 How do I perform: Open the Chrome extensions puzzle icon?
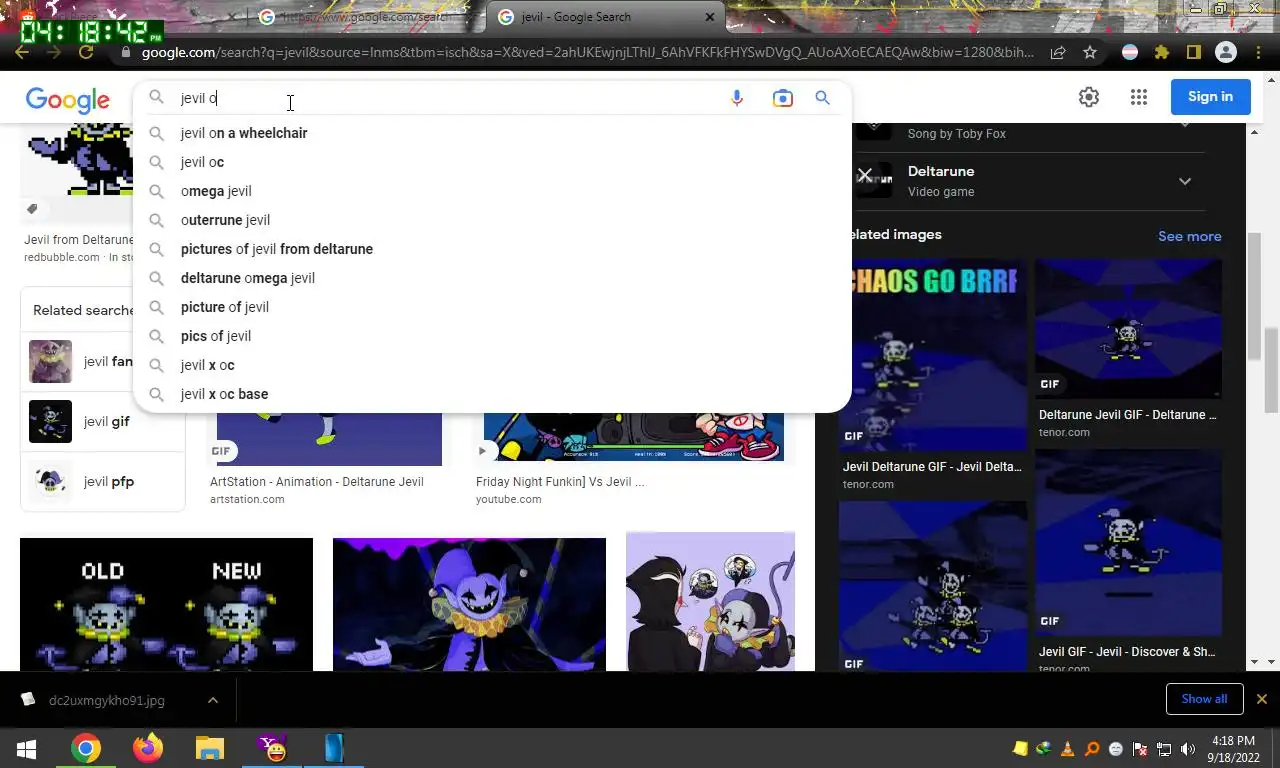coord(1162,53)
